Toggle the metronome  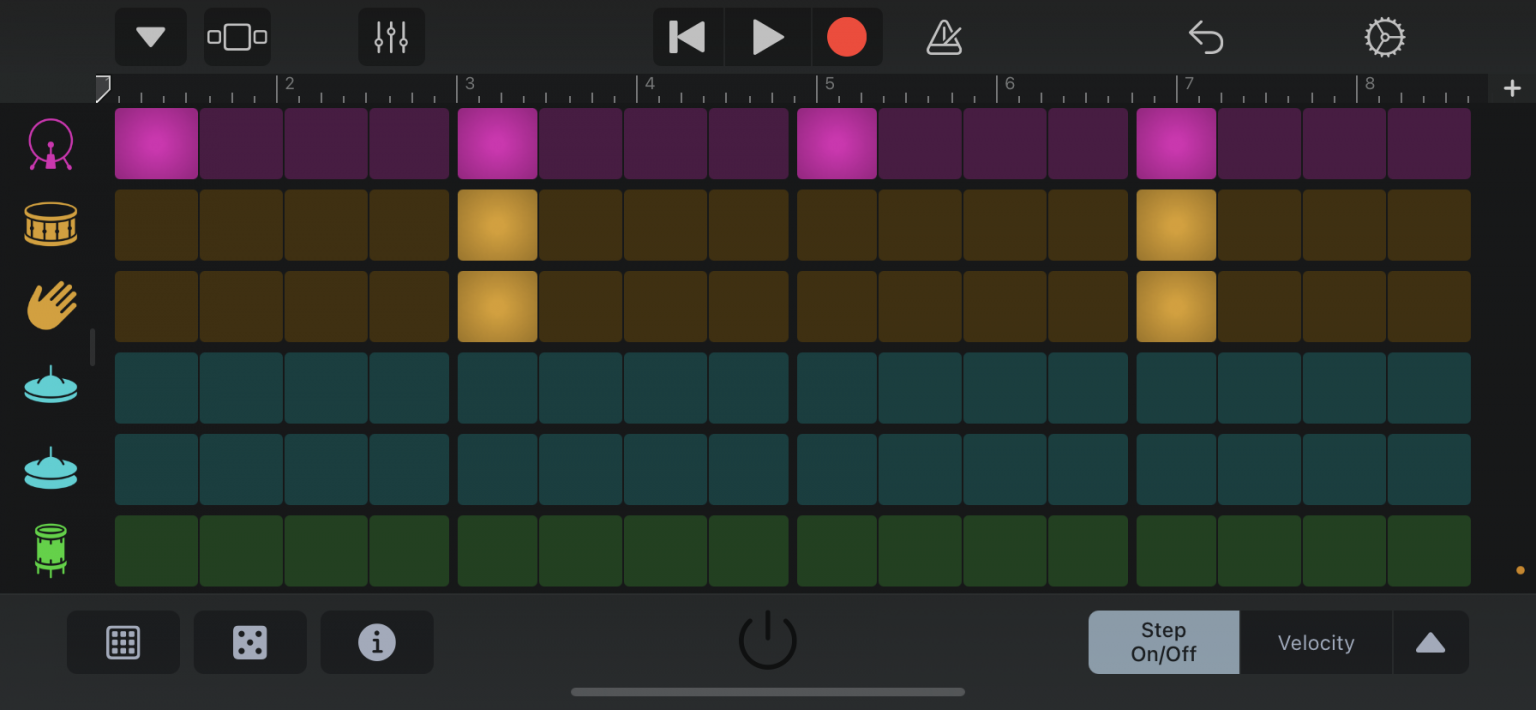pyautogui.click(x=944, y=37)
